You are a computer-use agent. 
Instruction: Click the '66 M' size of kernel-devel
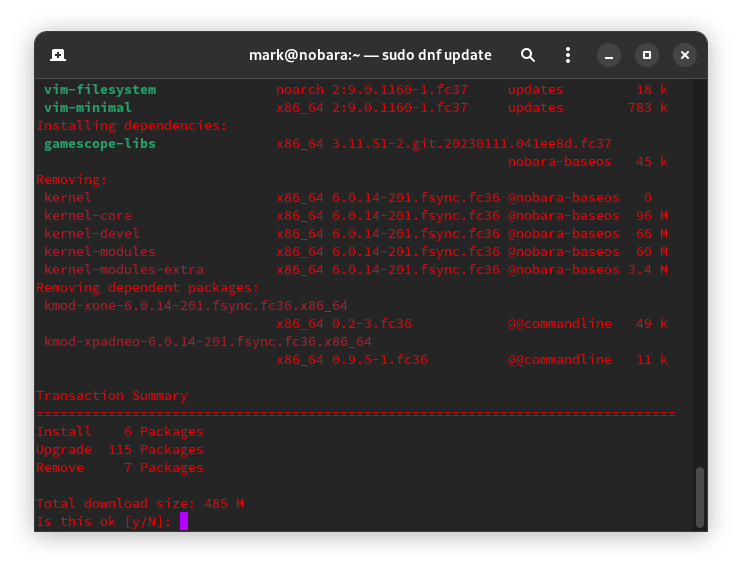point(652,233)
